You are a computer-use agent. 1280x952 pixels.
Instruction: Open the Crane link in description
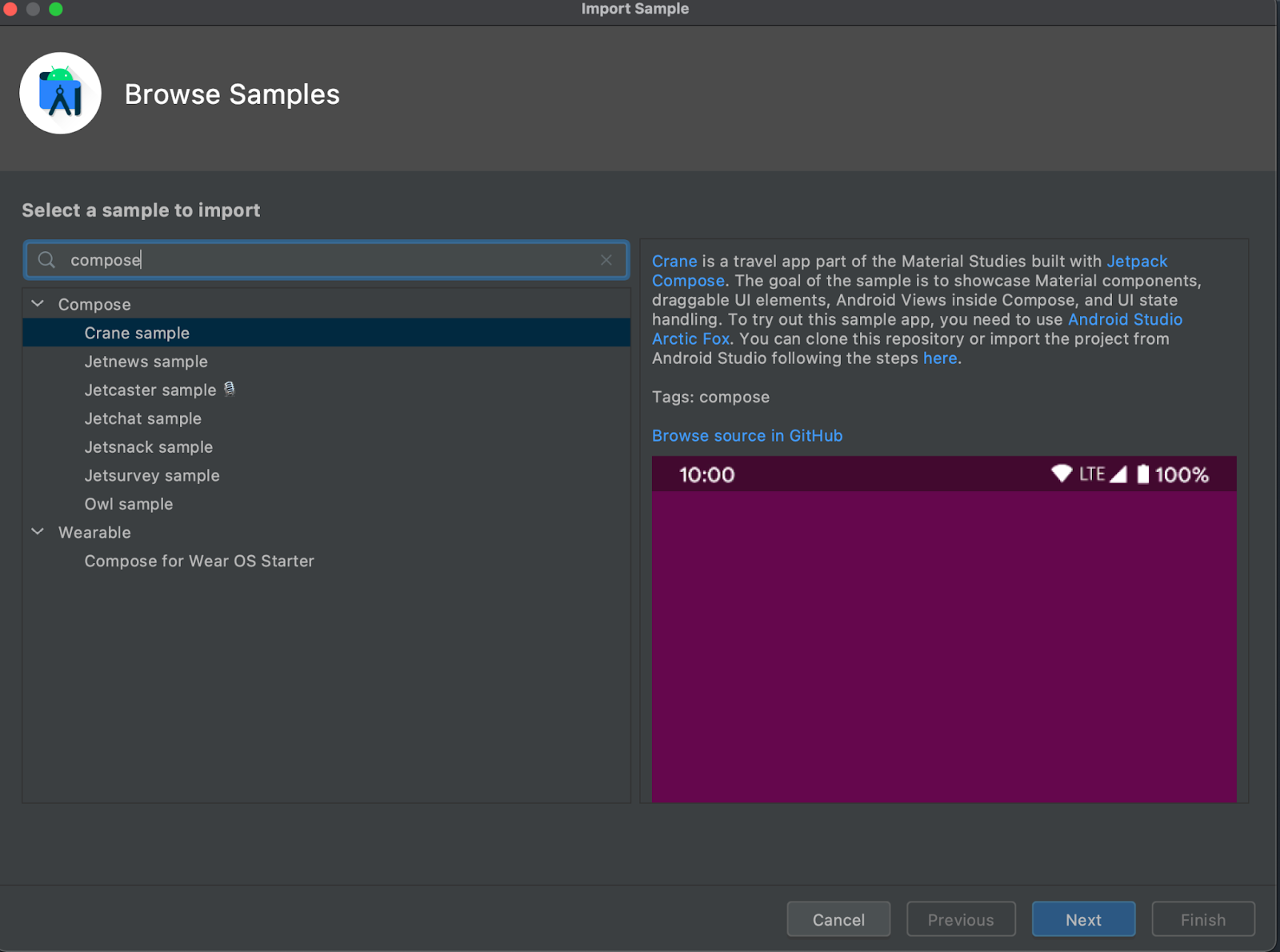[674, 262]
